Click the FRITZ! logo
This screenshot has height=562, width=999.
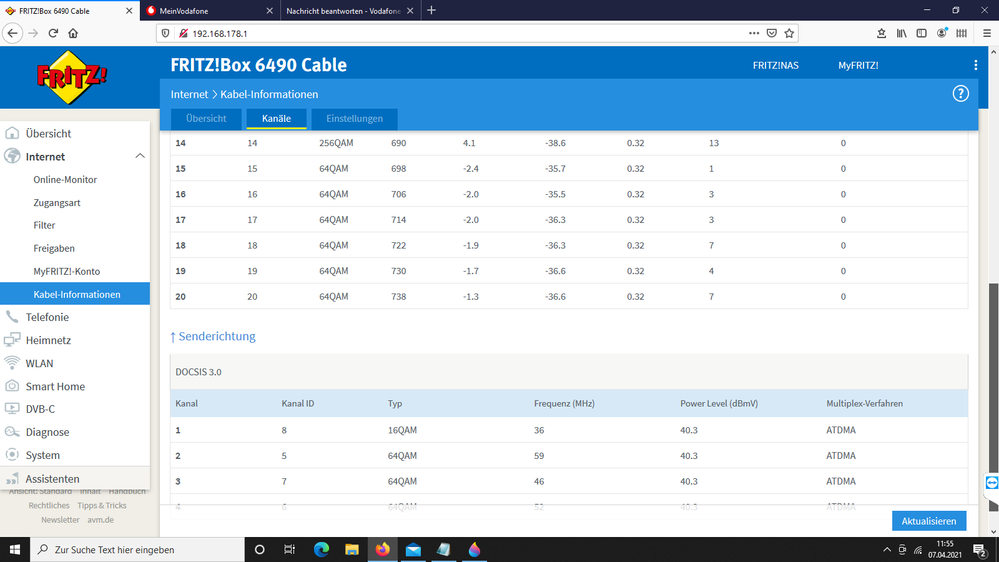click(x=71, y=77)
